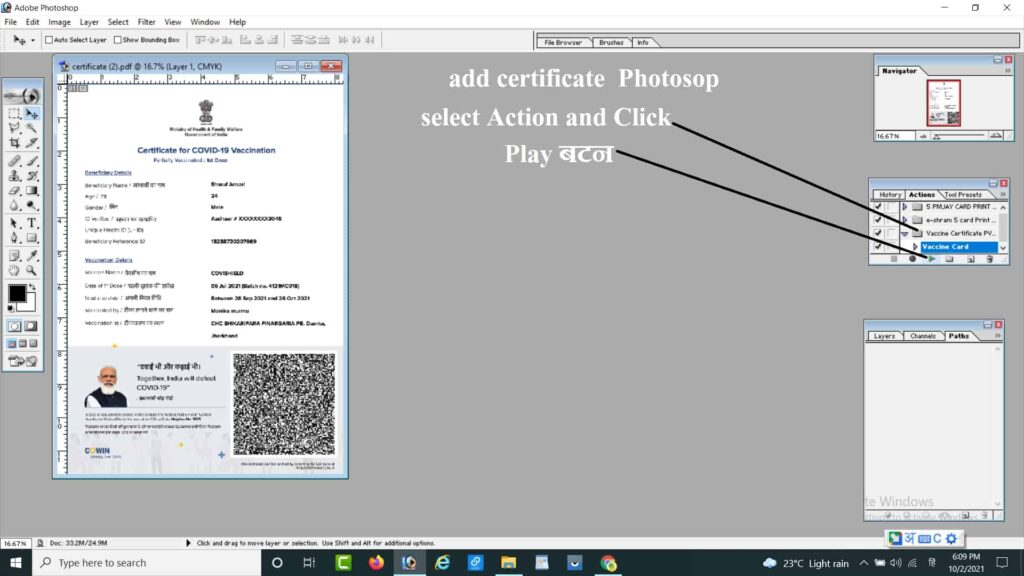
Task: Jump to ImageReady from the toolbox
Action: pos(23,361)
